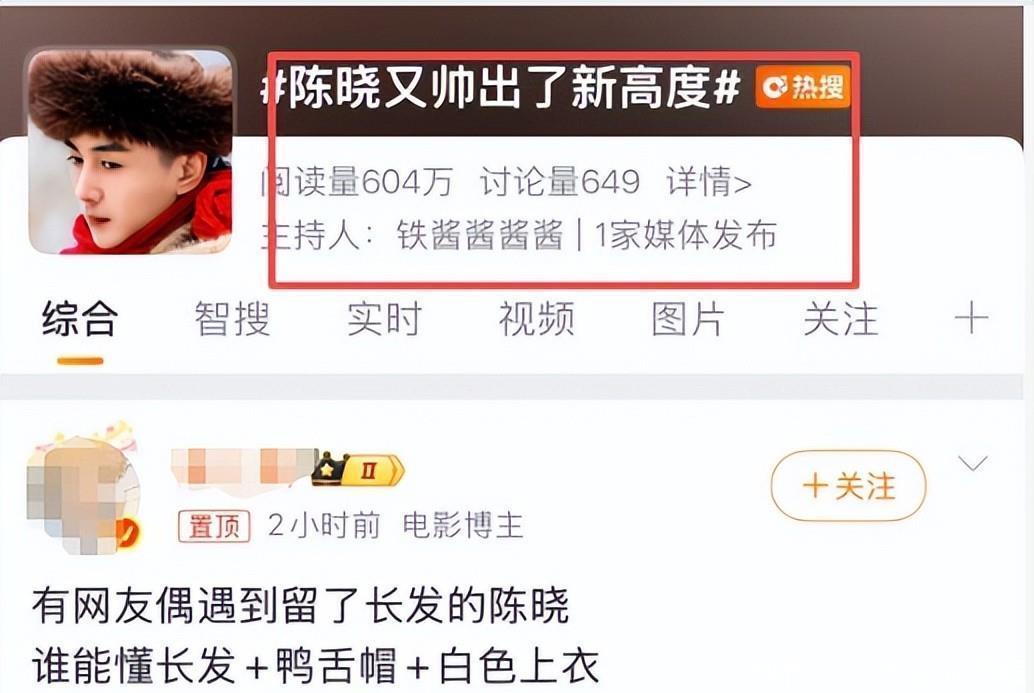The image size is (1034, 693).
Task: Tap the topic avatar thumbnail with fur hat
Action: 130,151
